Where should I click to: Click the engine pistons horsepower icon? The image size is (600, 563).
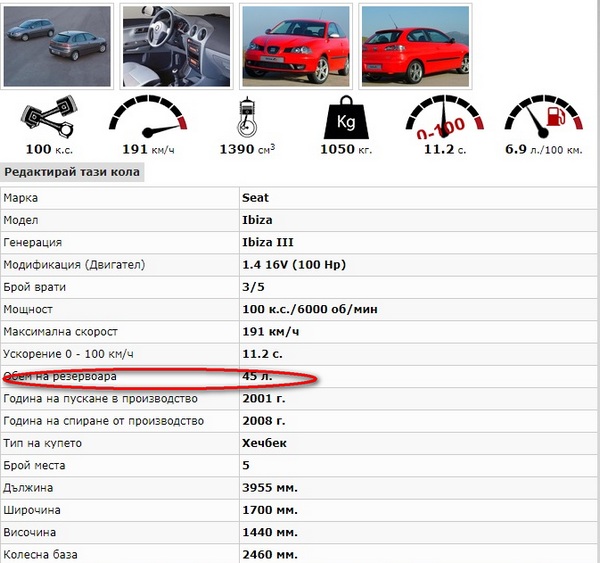tap(49, 117)
